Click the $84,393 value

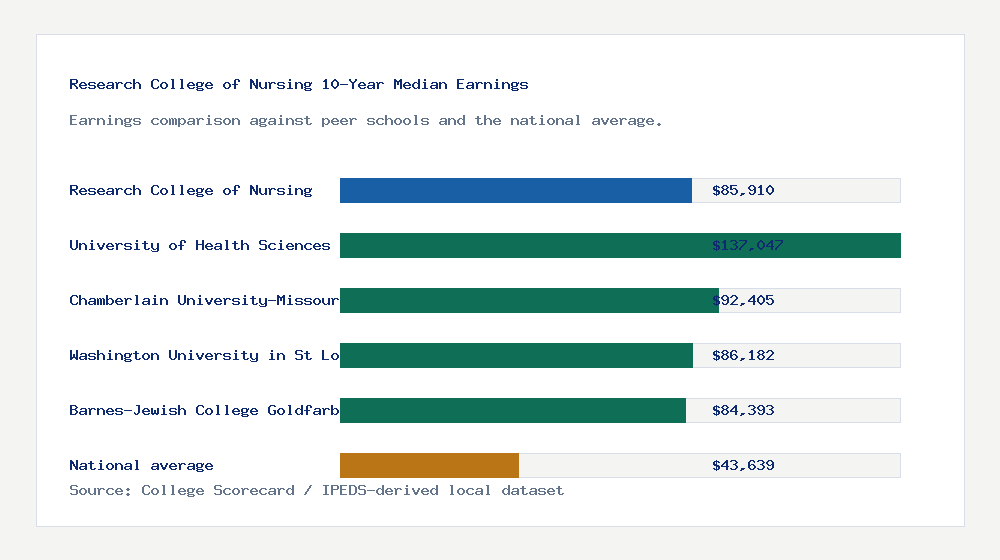(743, 410)
